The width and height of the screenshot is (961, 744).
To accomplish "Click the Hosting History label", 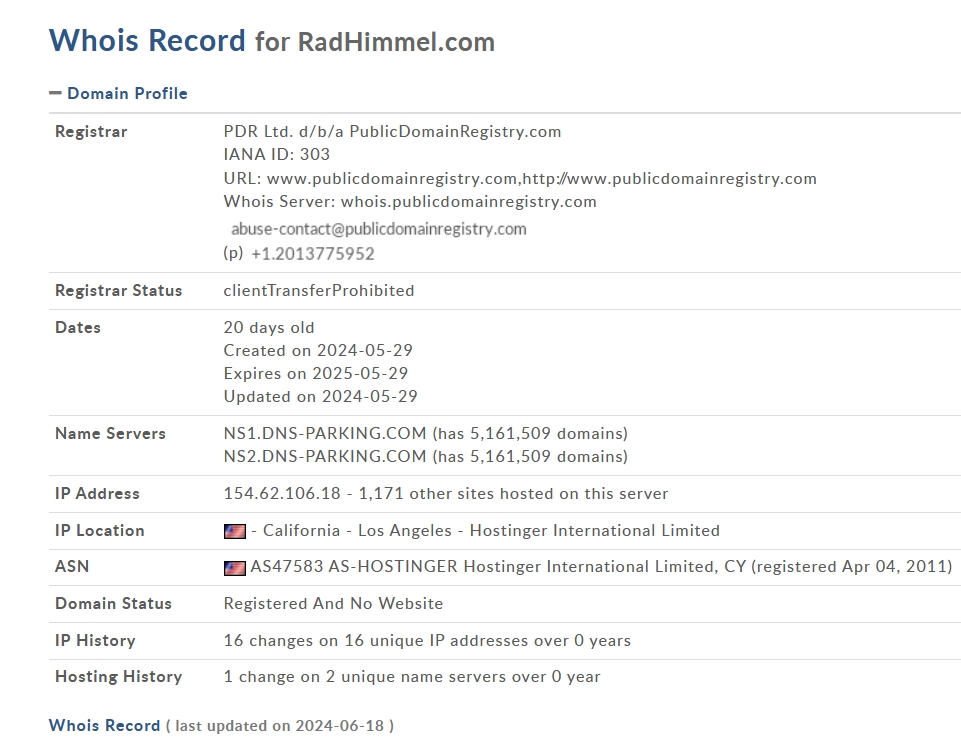I will (119, 677).
